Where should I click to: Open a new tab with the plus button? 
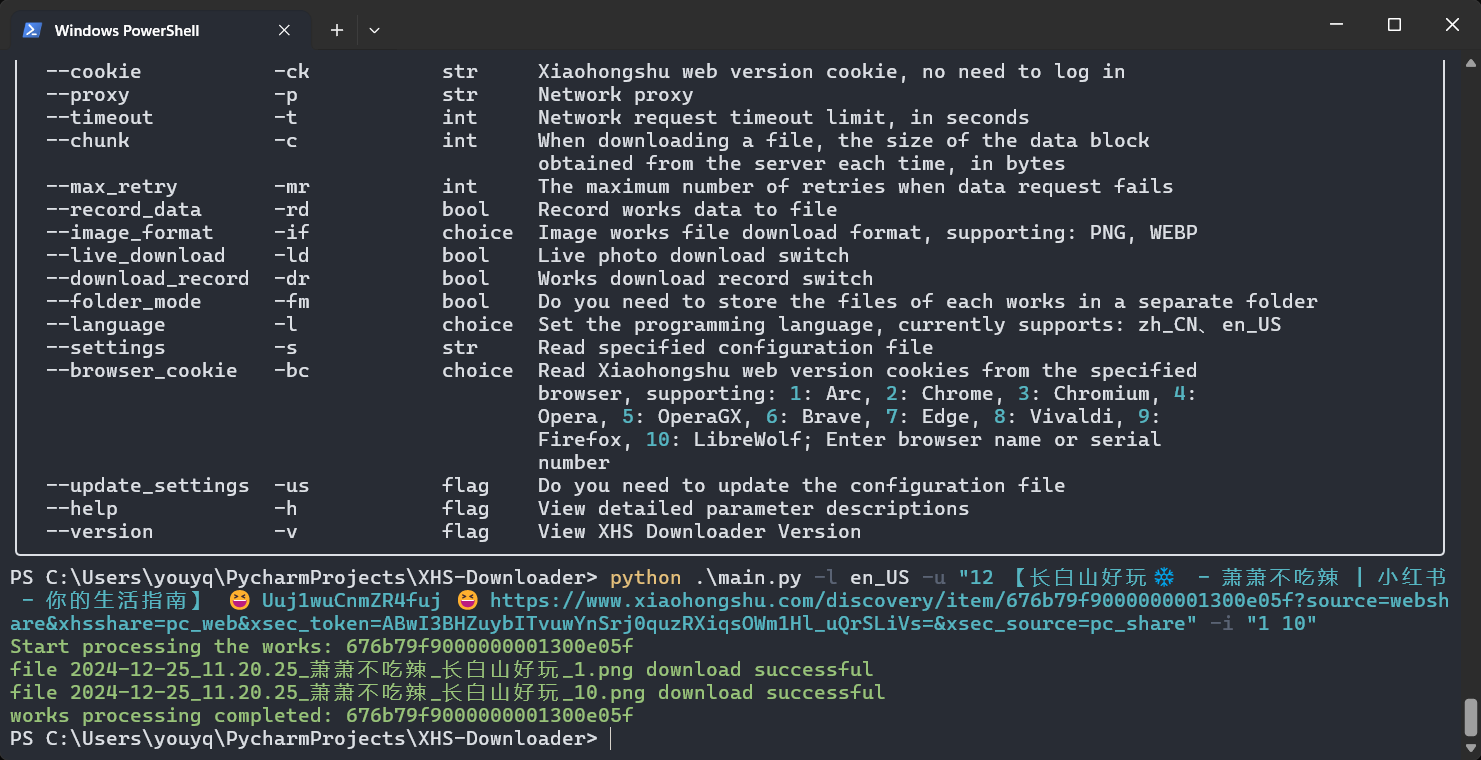(337, 30)
